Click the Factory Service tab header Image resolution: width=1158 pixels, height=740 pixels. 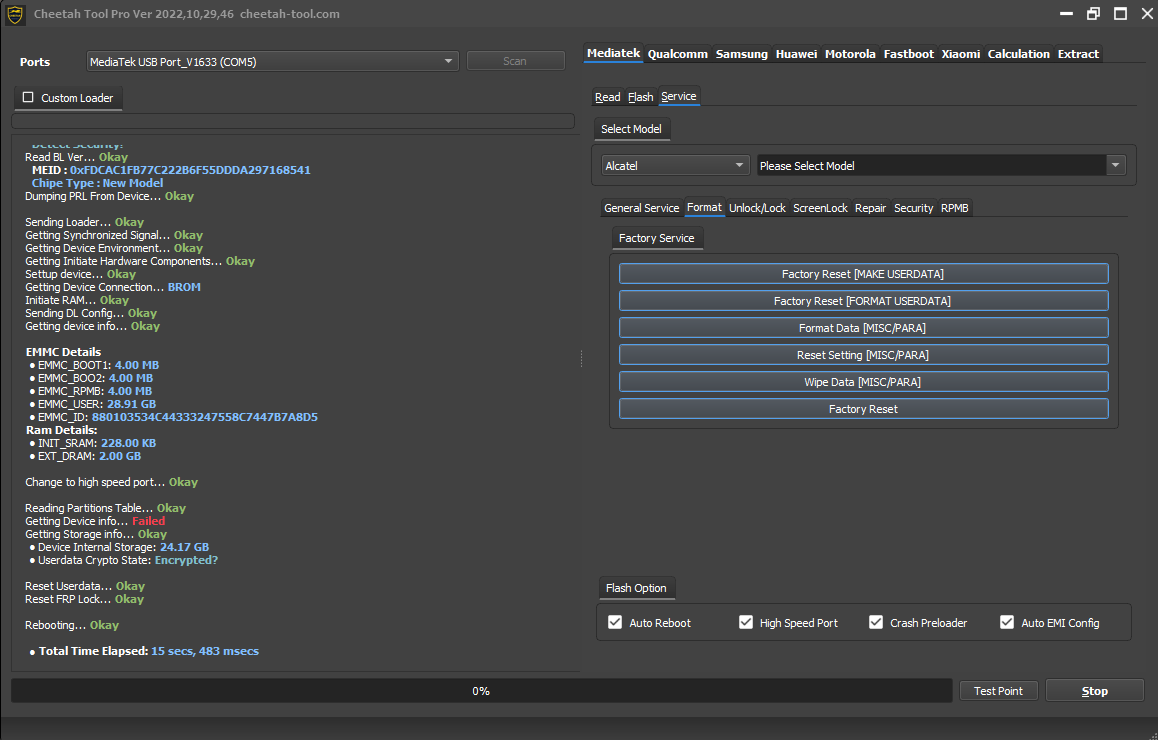coord(657,238)
